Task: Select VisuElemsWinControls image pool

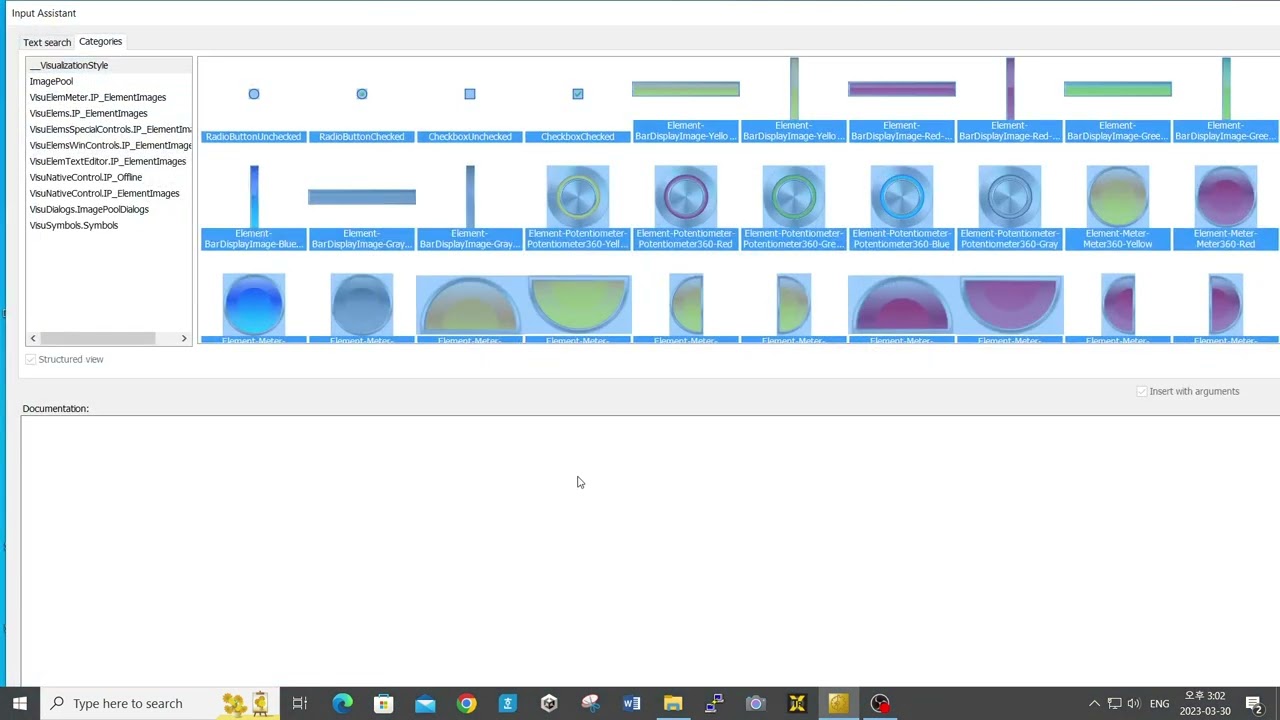Action: click(110, 145)
